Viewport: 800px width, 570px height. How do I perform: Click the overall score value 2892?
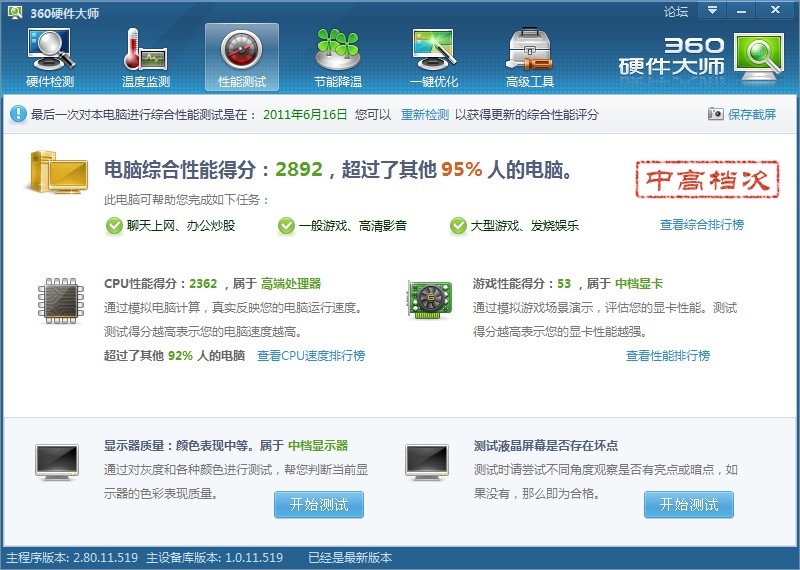[299, 169]
